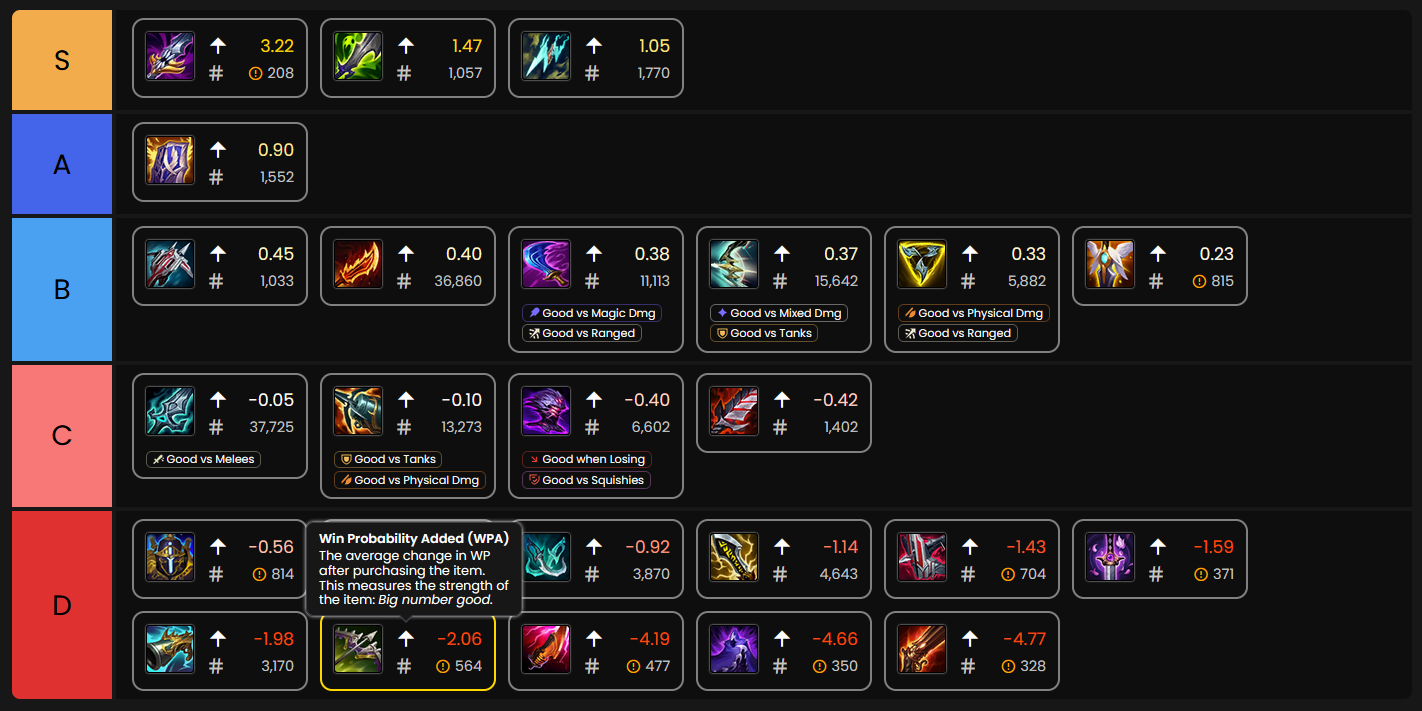The width and height of the screenshot is (1422, 711).
Task: Click the golden item icon in tier A
Action: point(170,160)
